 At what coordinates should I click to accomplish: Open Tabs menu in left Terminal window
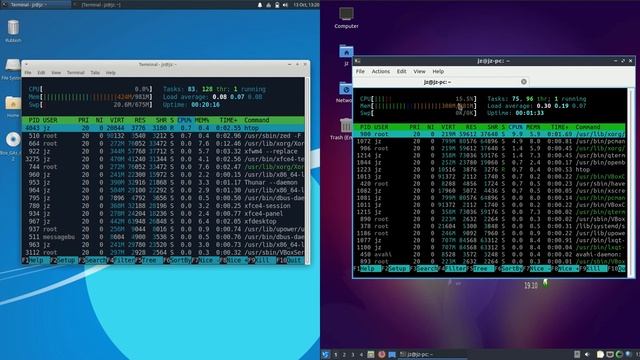(95, 73)
